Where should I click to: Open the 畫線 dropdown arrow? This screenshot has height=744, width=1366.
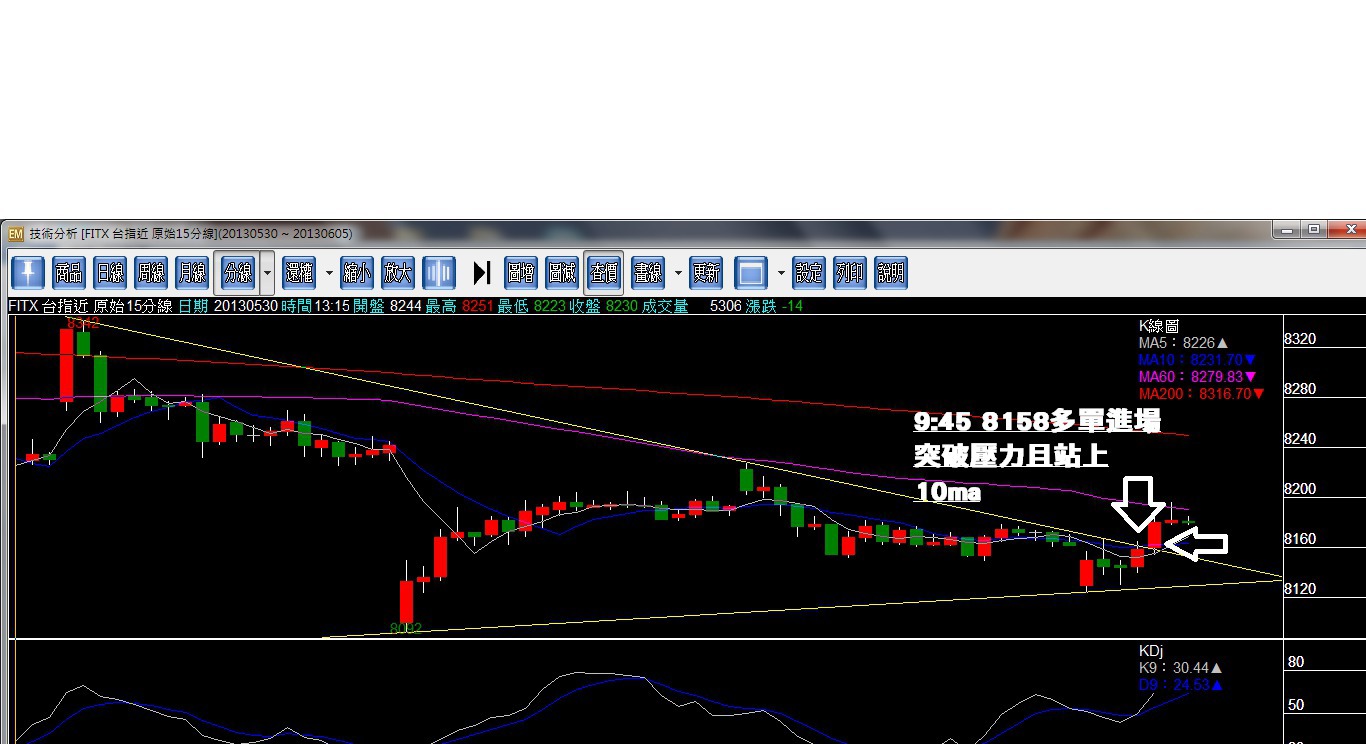coord(678,272)
